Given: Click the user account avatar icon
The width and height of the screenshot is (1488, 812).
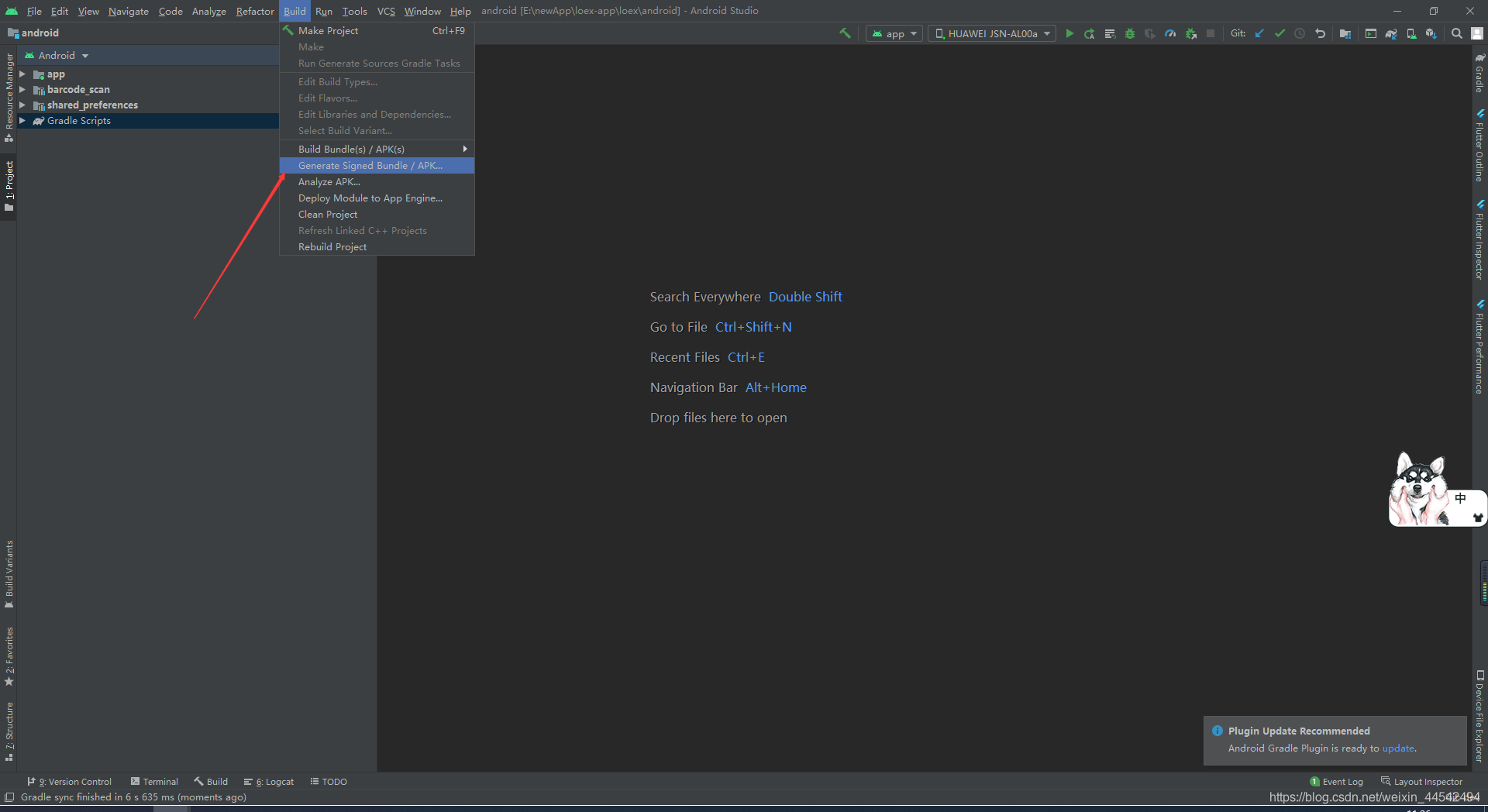Looking at the screenshot, I should pyautogui.click(x=1477, y=33).
